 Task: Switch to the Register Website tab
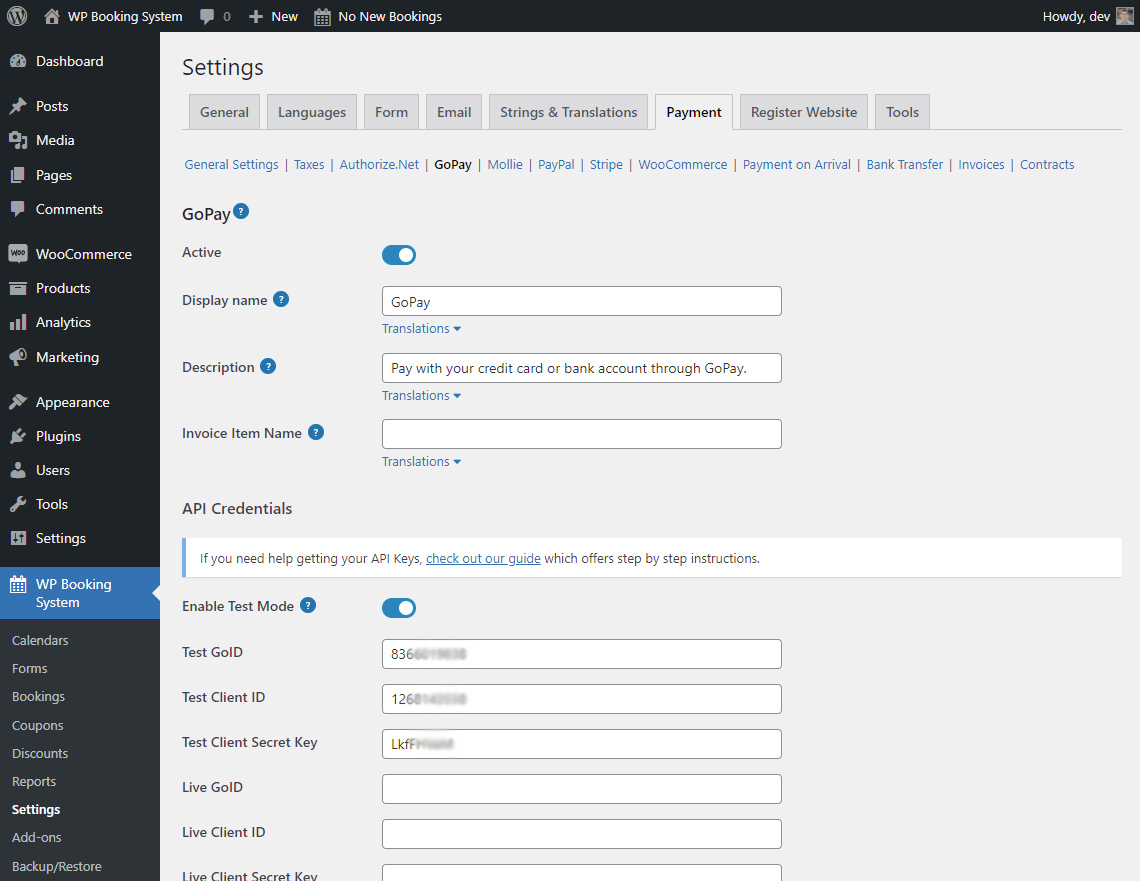[803, 112]
